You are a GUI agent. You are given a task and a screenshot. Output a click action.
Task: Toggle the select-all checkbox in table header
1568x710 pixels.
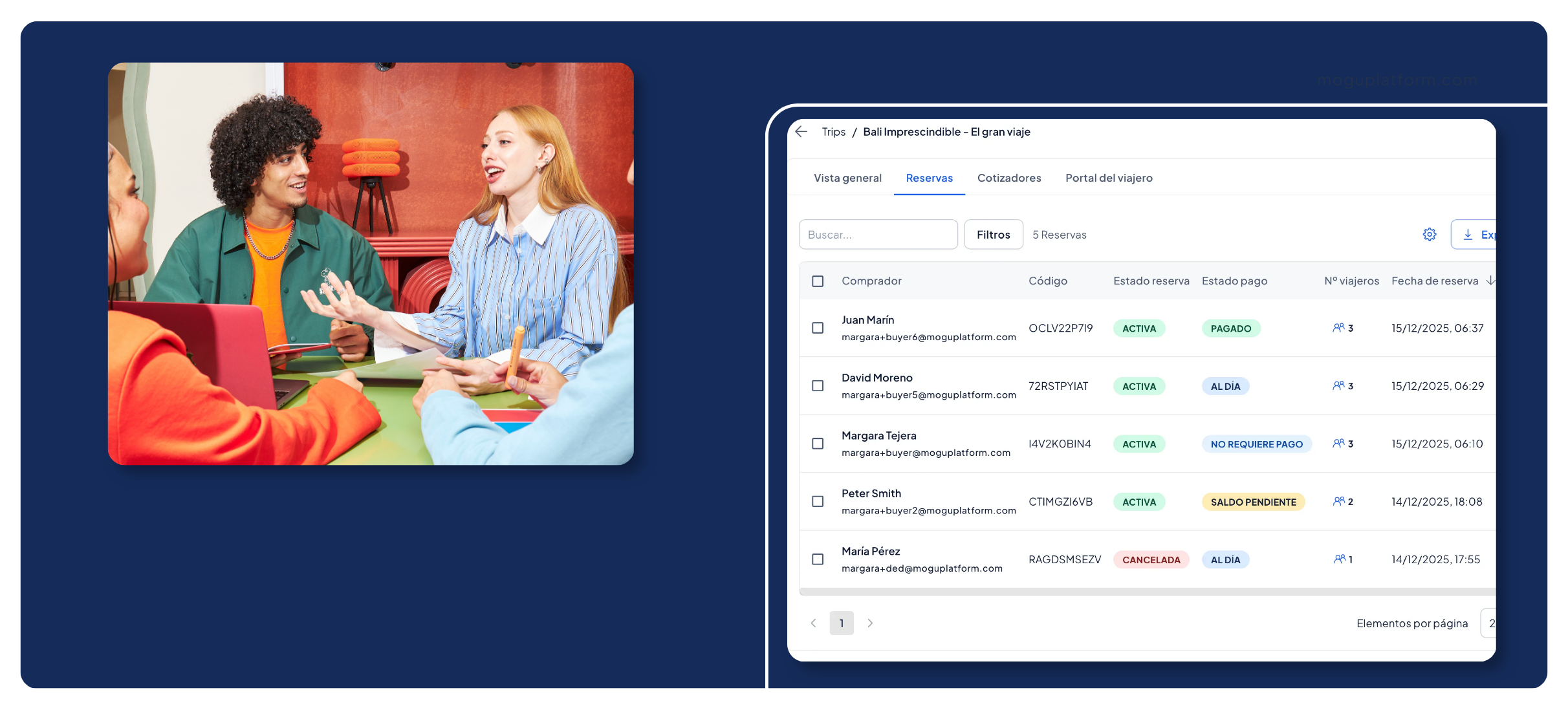tap(818, 281)
